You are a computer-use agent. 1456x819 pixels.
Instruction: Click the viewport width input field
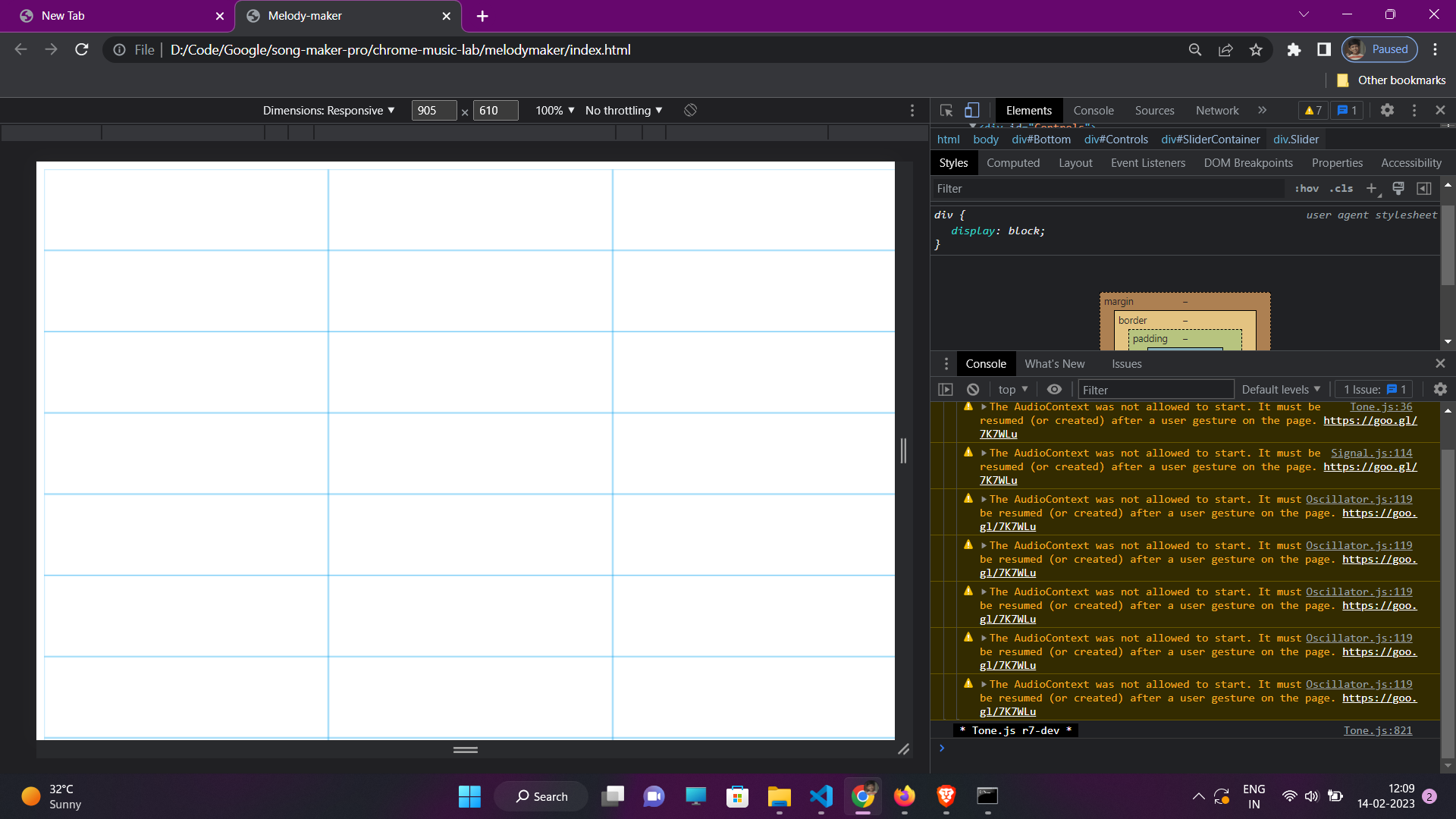[x=434, y=111]
